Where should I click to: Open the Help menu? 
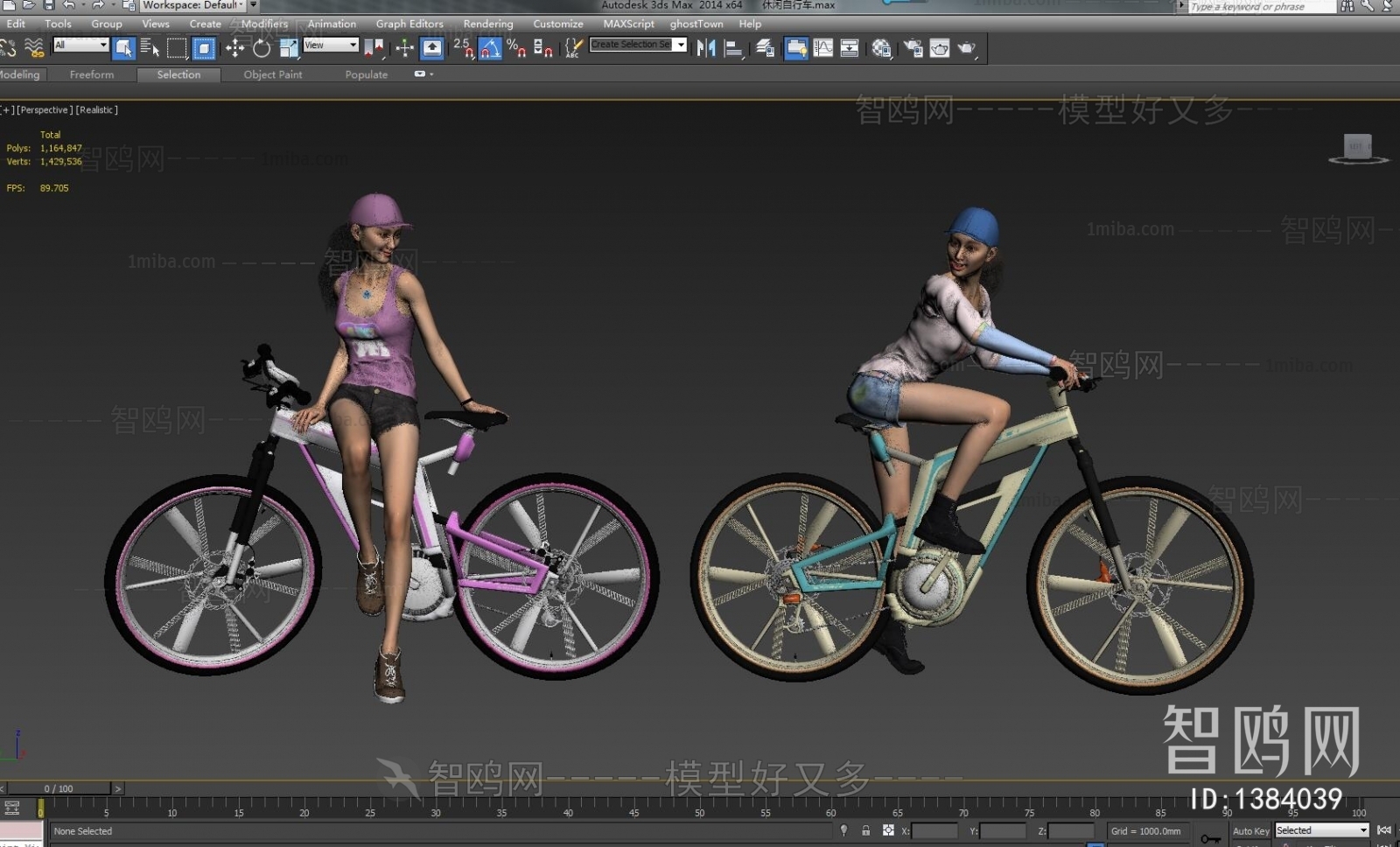(750, 24)
